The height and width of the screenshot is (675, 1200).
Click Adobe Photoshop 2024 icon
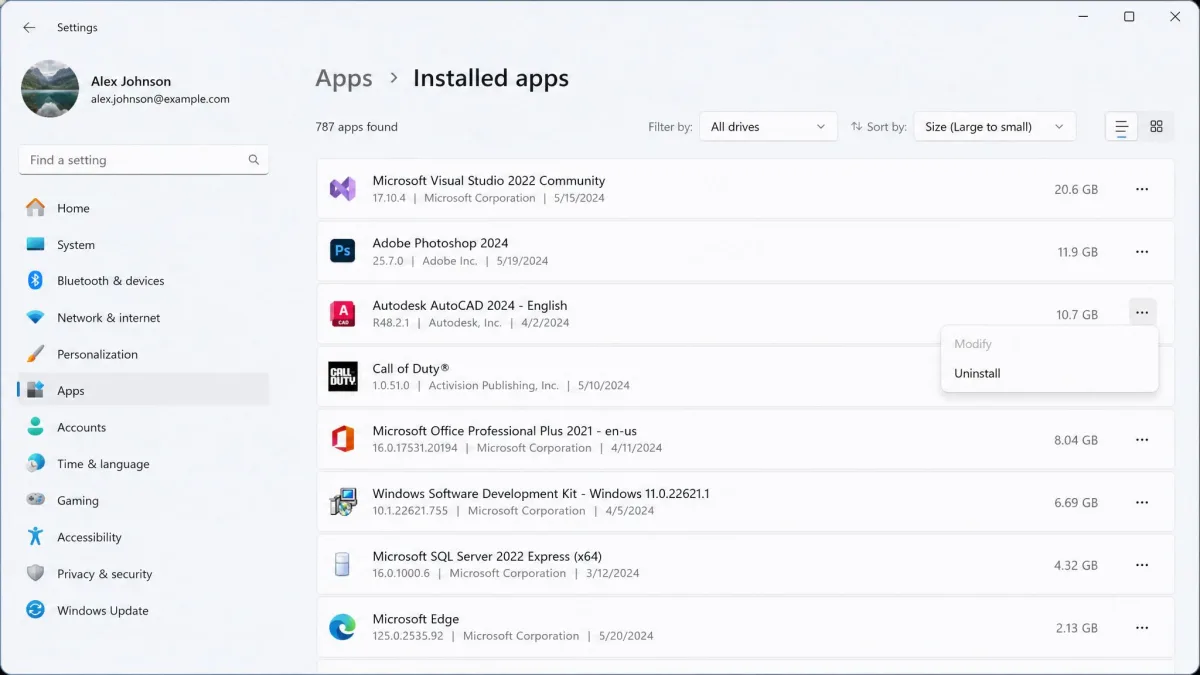pyautogui.click(x=343, y=251)
